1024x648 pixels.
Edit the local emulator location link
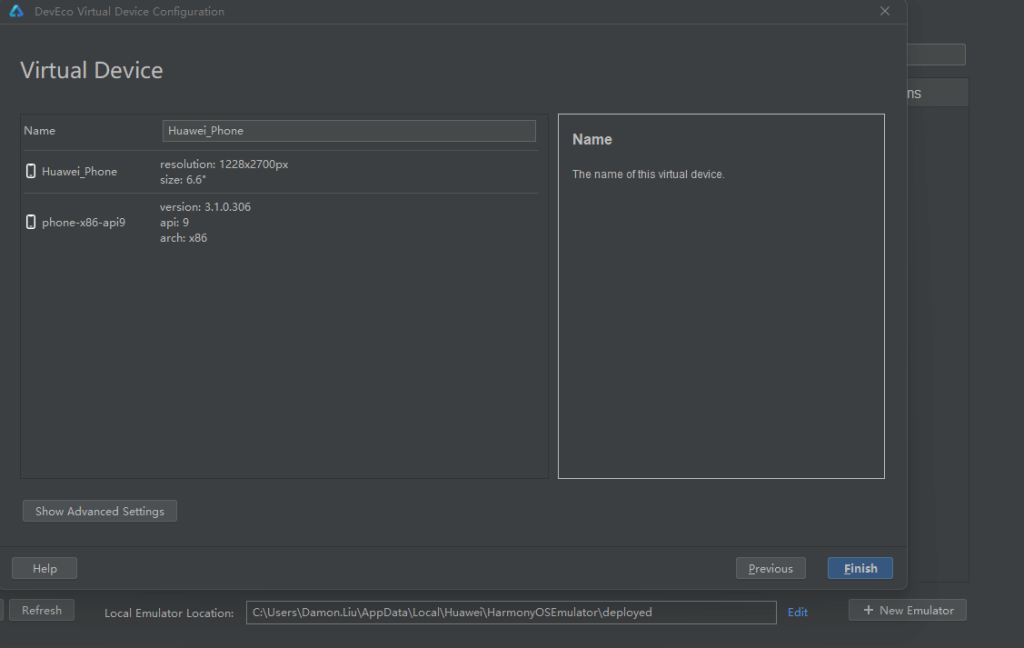tap(797, 612)
